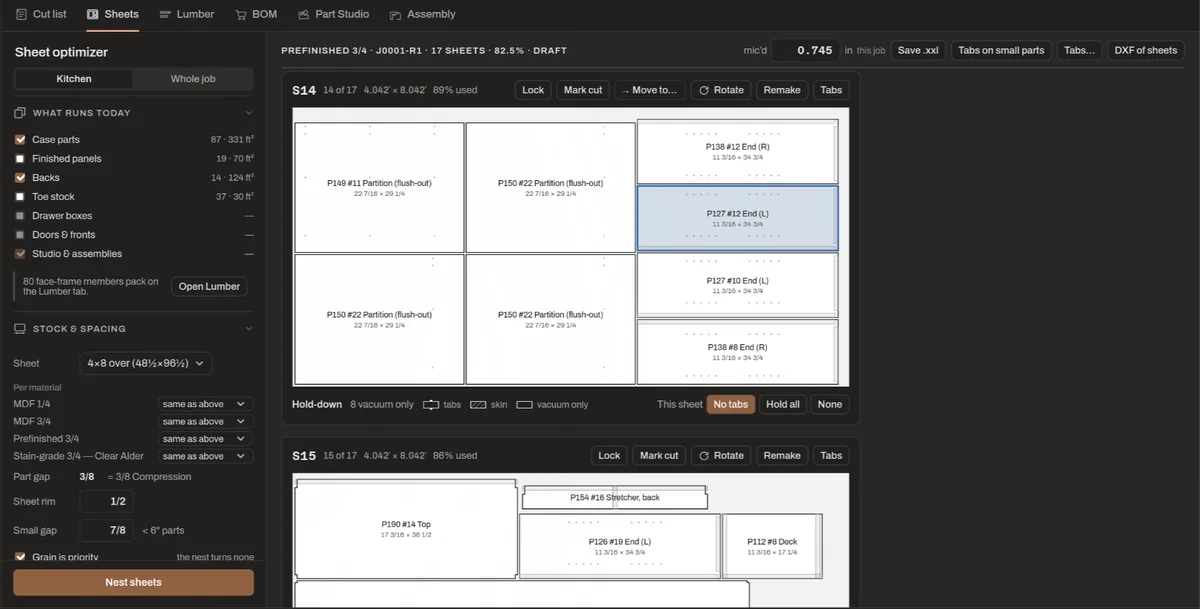Mark sheet S15 as cut
The image size is (1200, 609).
[659, 455]
